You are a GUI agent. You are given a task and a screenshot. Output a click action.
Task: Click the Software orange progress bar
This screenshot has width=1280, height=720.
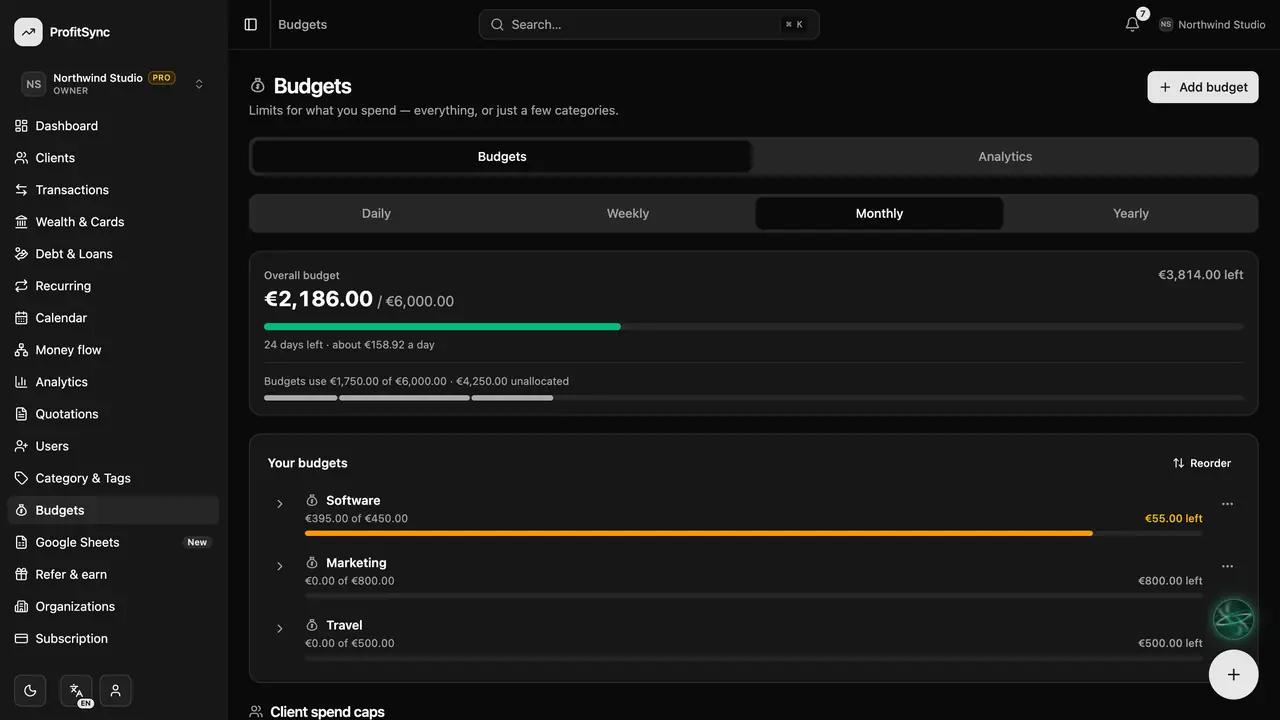pyautogui.click(x=699, y=533)
